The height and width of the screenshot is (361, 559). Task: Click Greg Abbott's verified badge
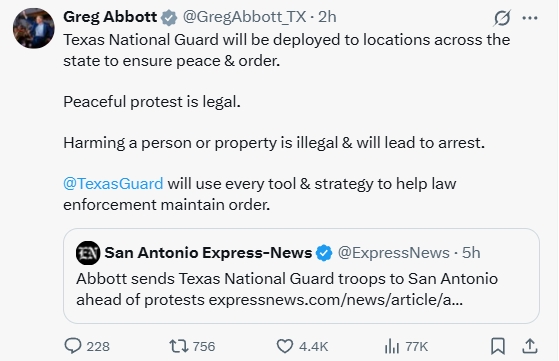tap(169, 17)
